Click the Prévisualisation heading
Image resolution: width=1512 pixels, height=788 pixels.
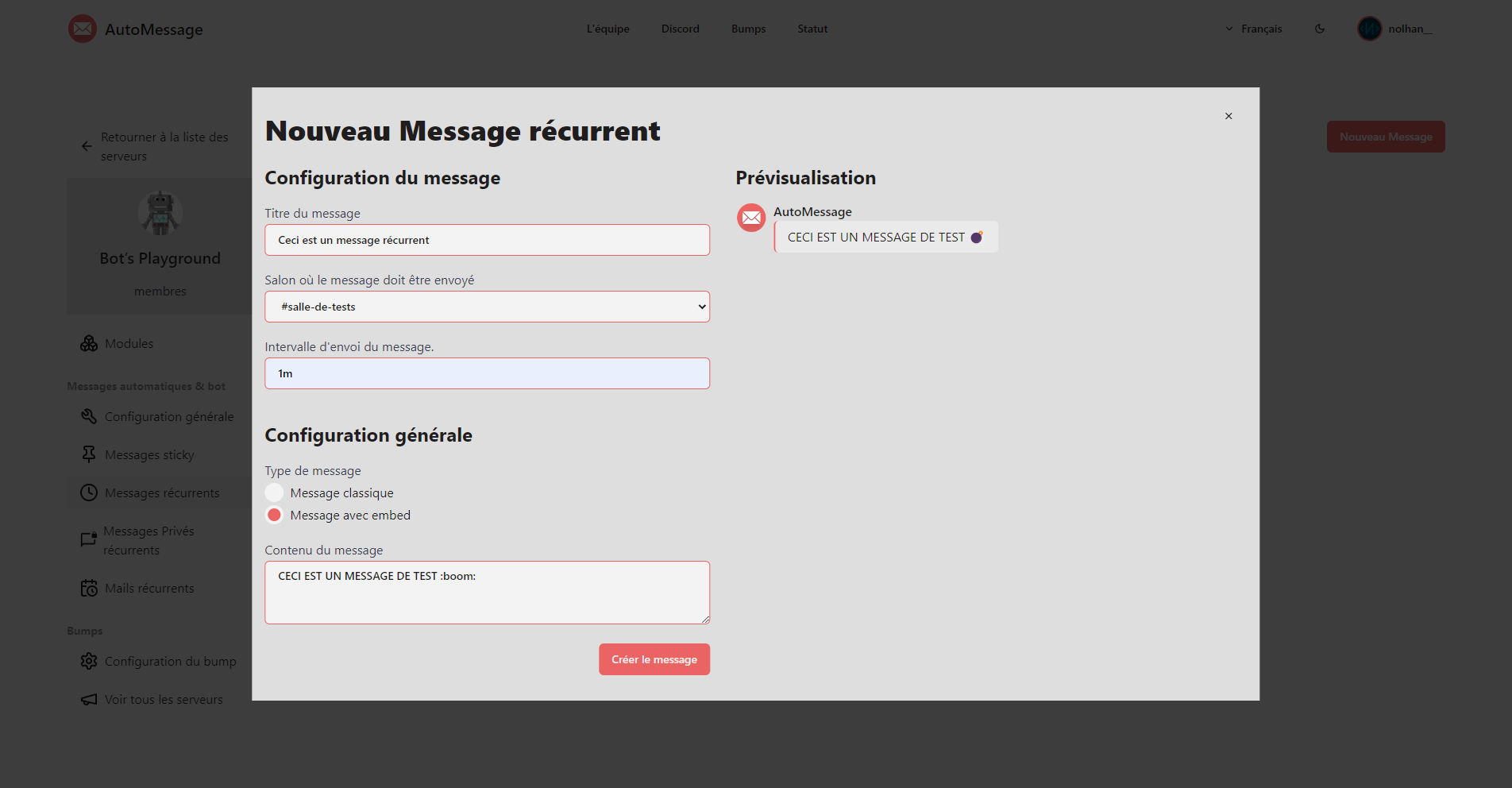pos(806,178)
